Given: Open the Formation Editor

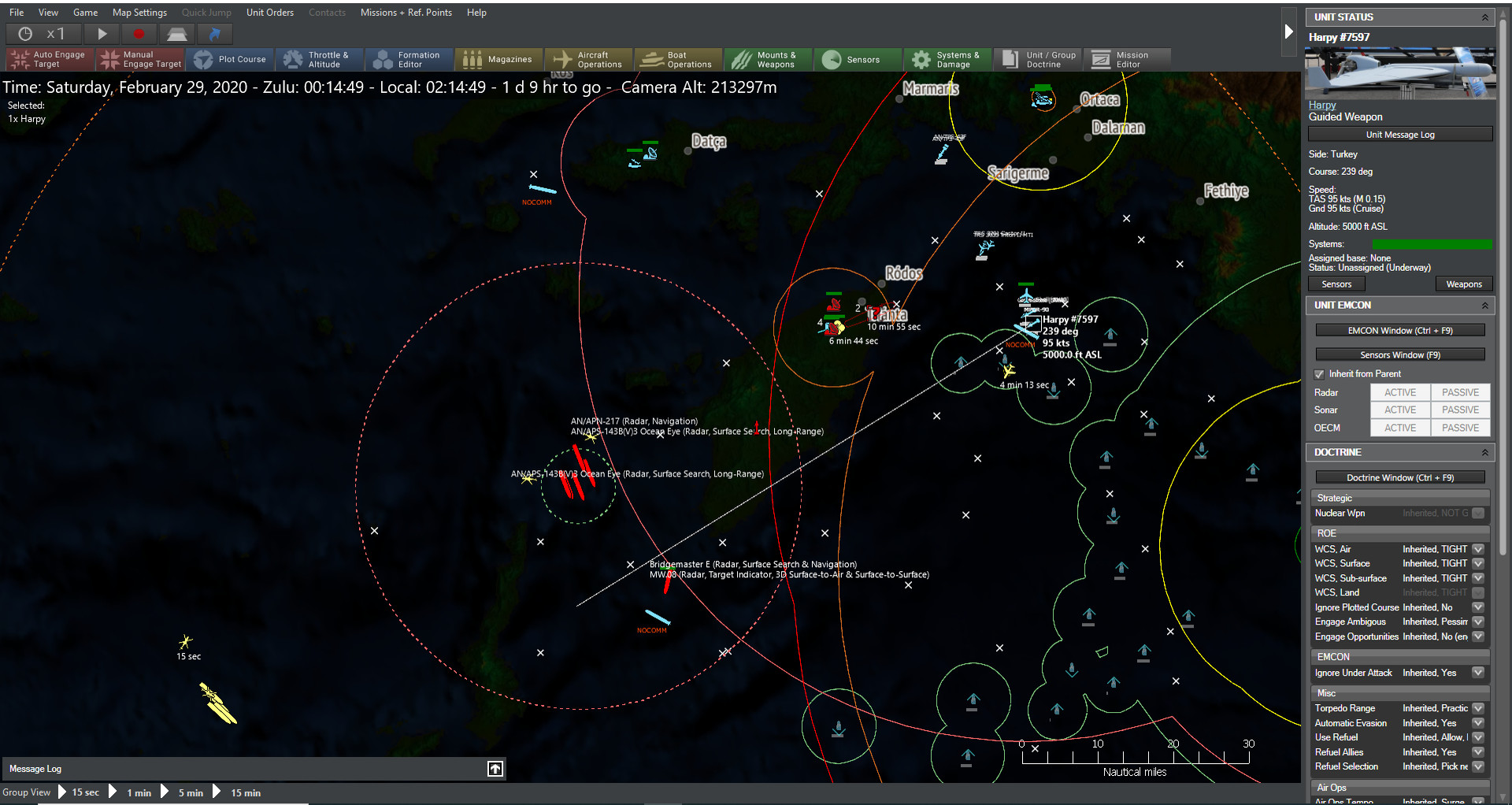Looking at the screenshot, I should [x=409, y=59].
